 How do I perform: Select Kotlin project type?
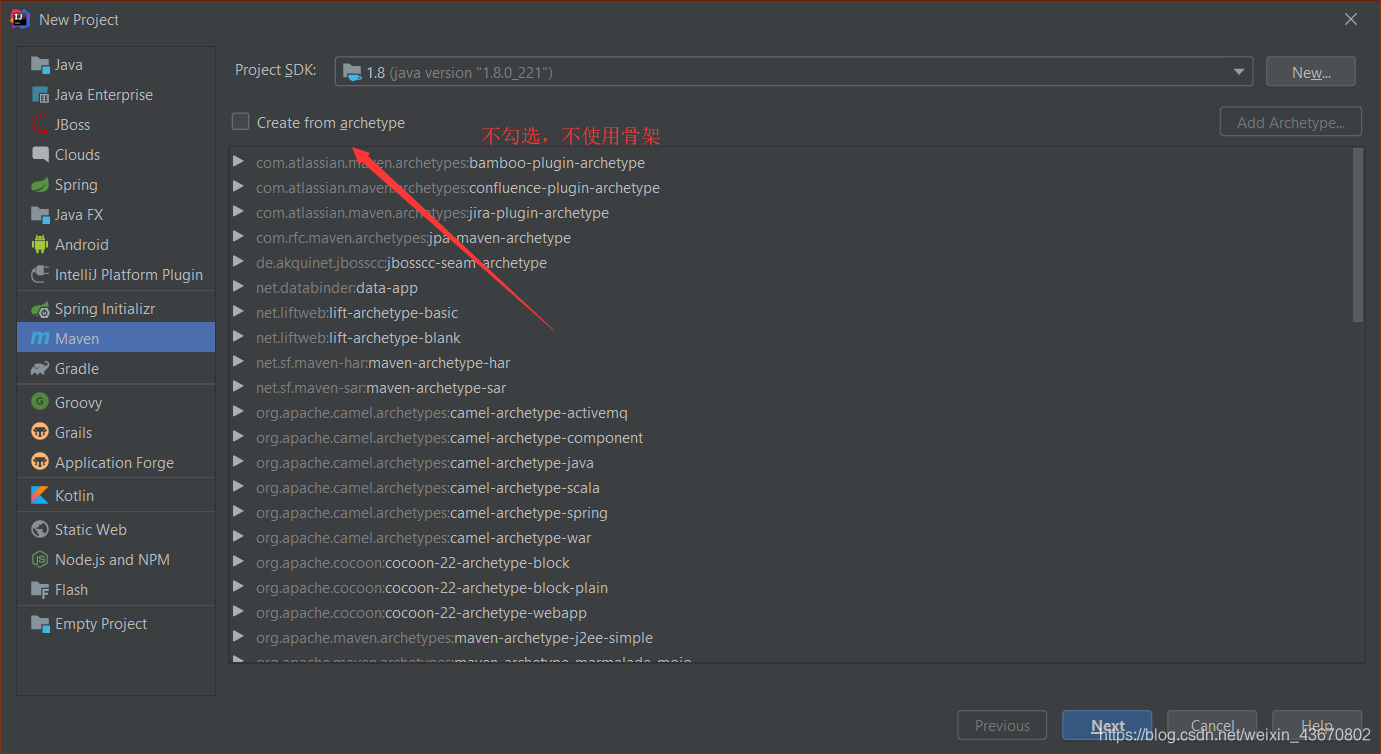[x=116, y=495]
